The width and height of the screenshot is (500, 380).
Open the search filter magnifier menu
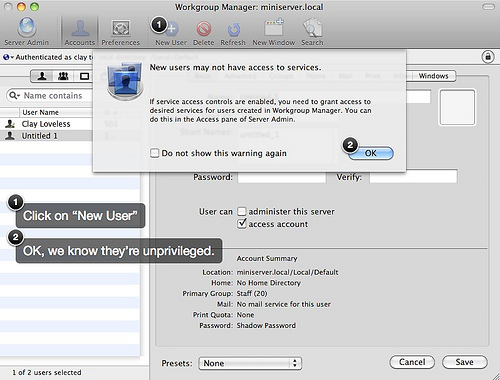point(14,96)
